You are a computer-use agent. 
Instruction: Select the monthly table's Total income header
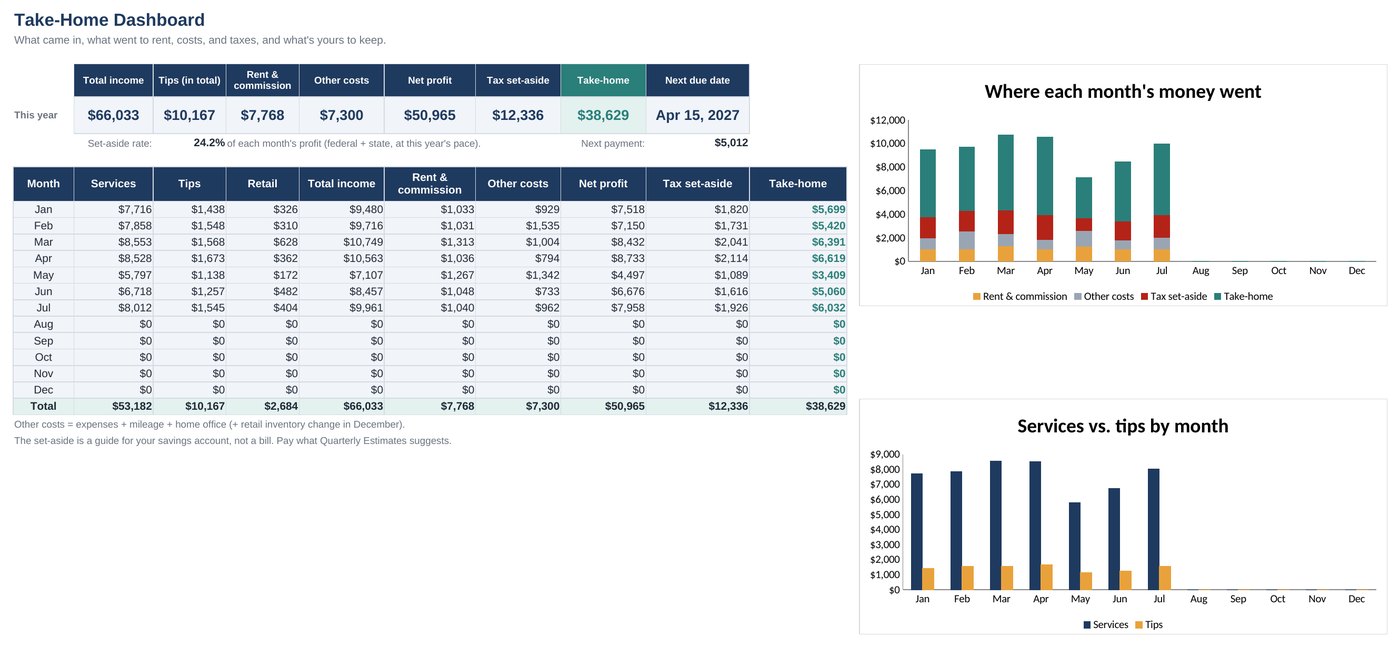coord(341,184)
